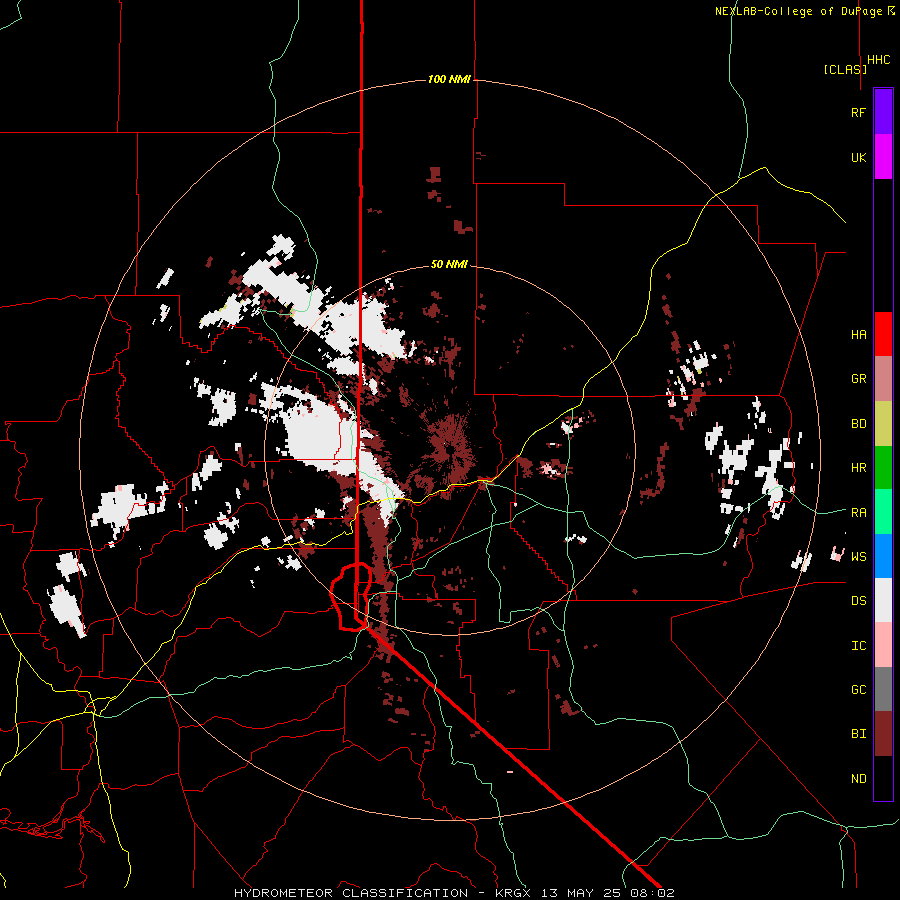This screenshot has width=900, height=900.
Task: Choose the WS blue legend swatch
Action: (x=883, y=556)
